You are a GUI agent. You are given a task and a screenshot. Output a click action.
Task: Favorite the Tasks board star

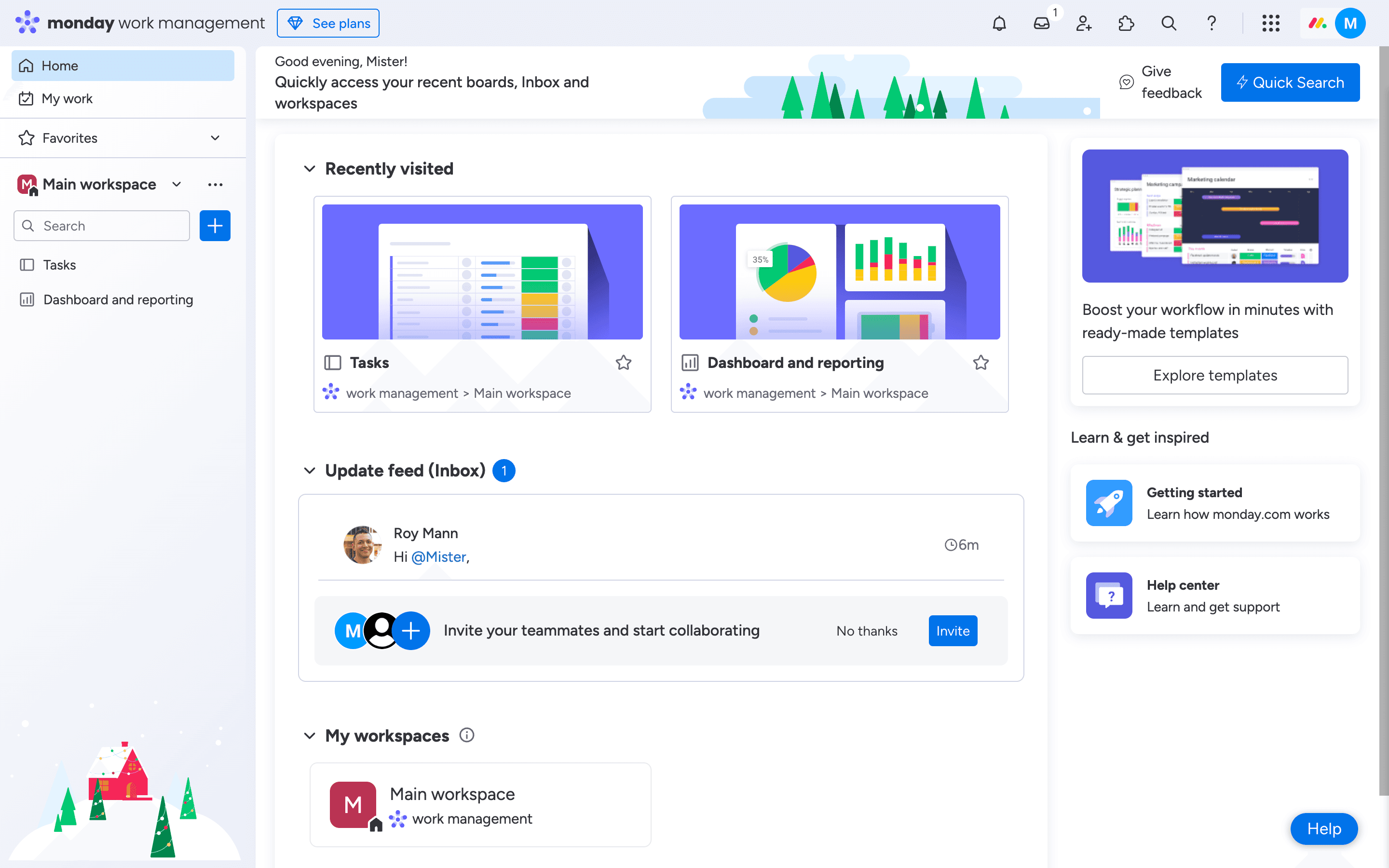click(x=623, y=363)
